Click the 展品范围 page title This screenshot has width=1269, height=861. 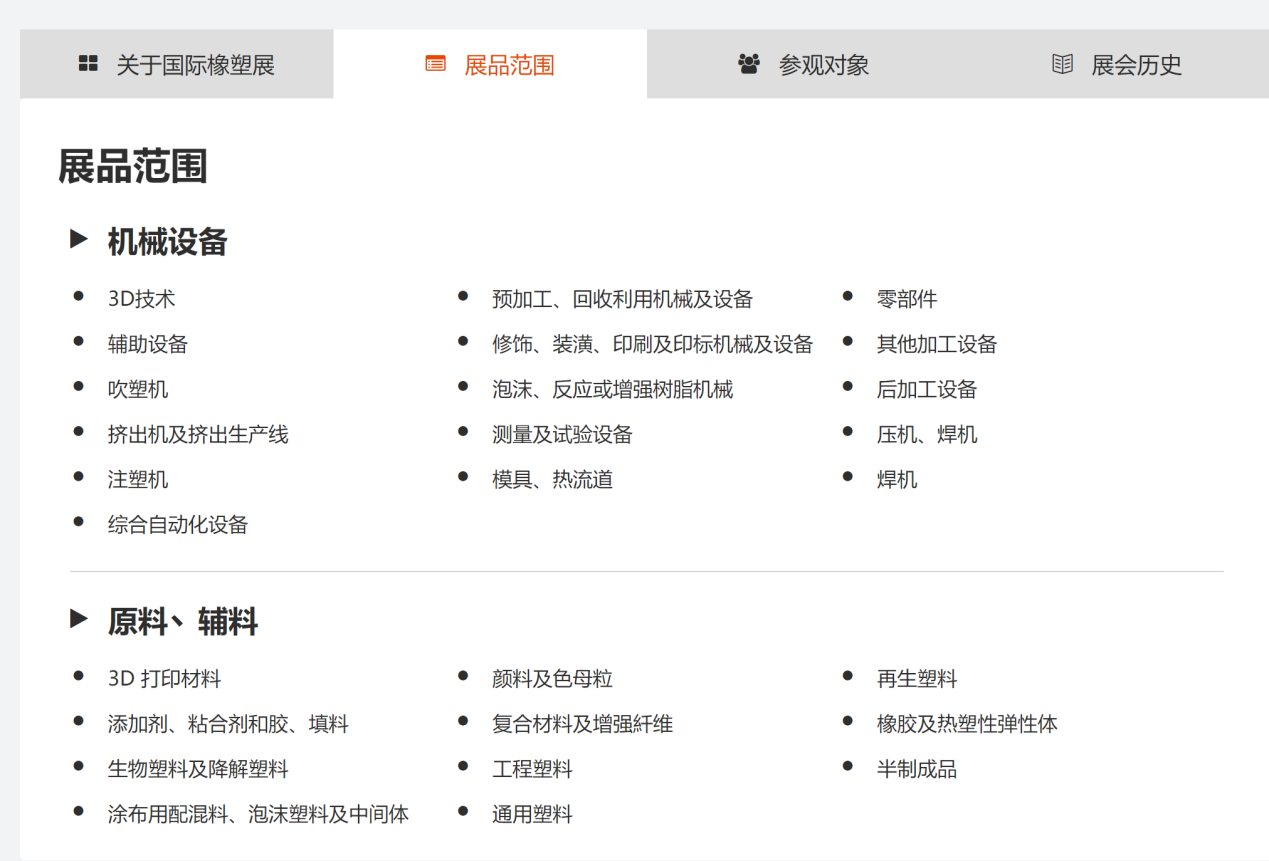[133, 167]
